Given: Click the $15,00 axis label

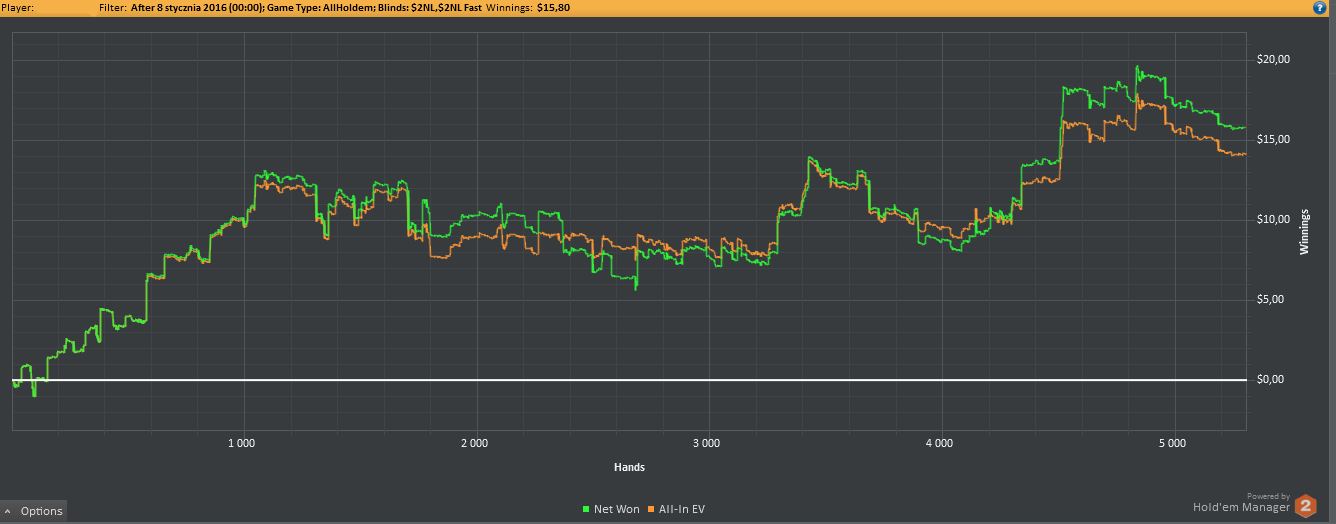Looking at the screenshot, I should pyautogui.click(x=1273, y=140).
